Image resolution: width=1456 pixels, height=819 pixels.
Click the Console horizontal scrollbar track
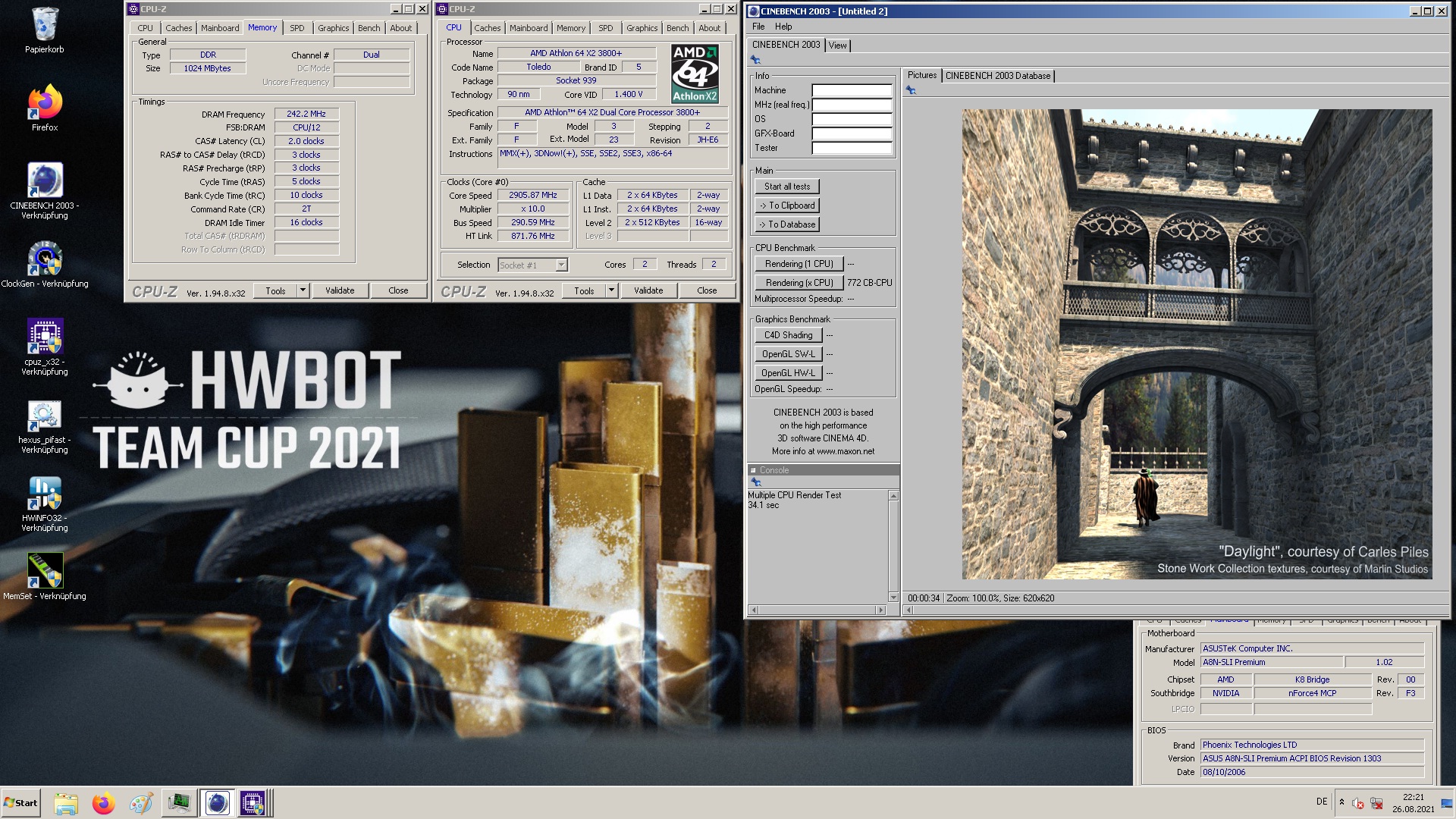point(817,610)
